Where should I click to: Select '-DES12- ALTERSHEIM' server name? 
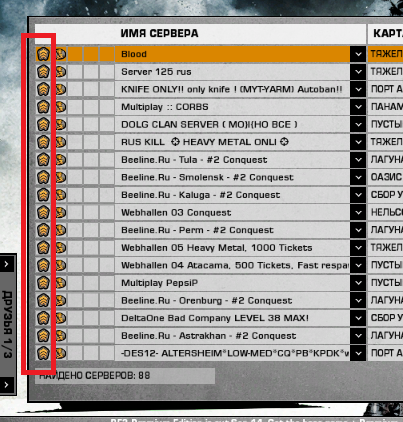(x=235, y=353)
